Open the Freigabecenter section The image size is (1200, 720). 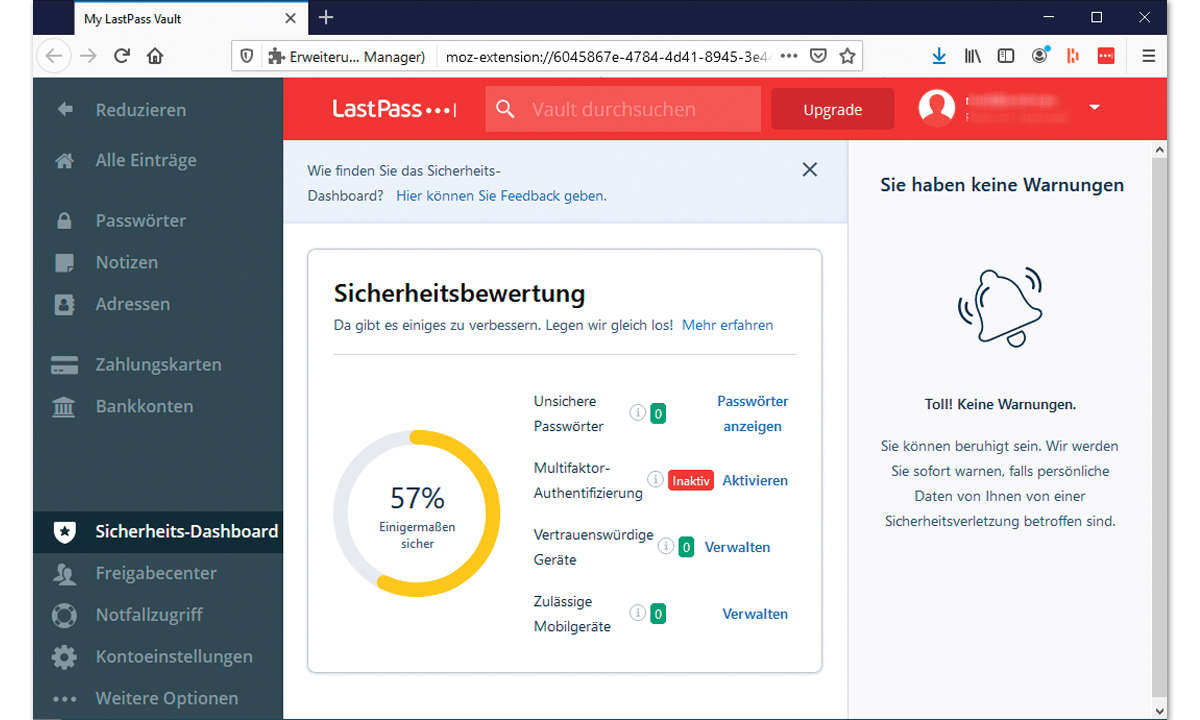pos(158,574)
